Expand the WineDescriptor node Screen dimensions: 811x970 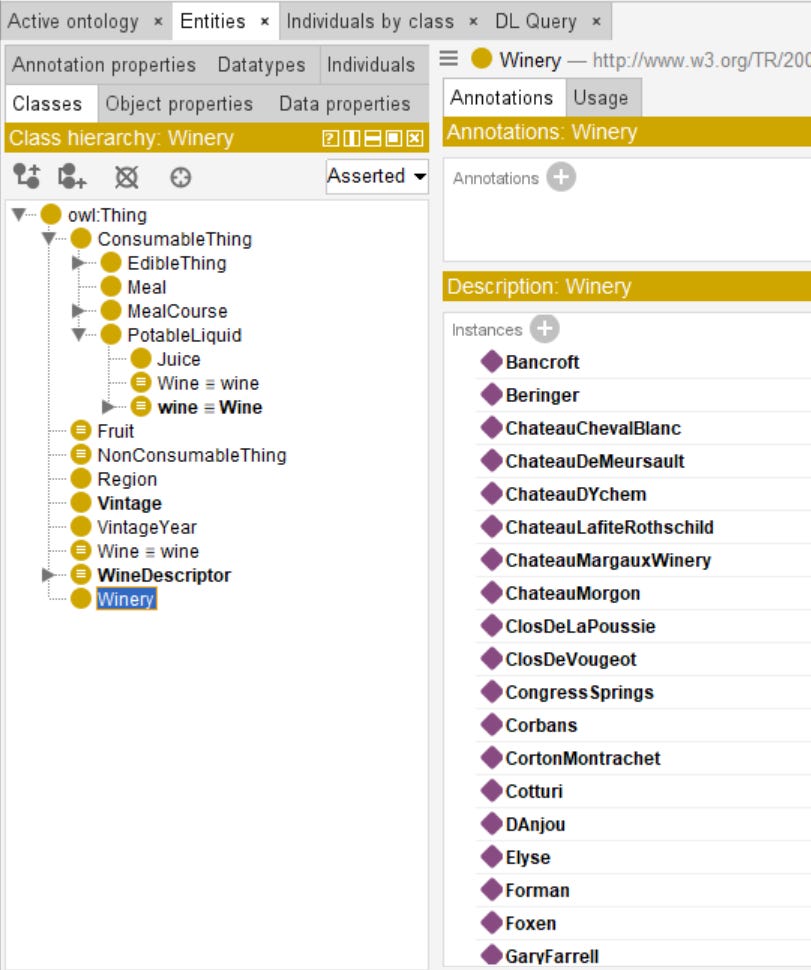point(48,575)
